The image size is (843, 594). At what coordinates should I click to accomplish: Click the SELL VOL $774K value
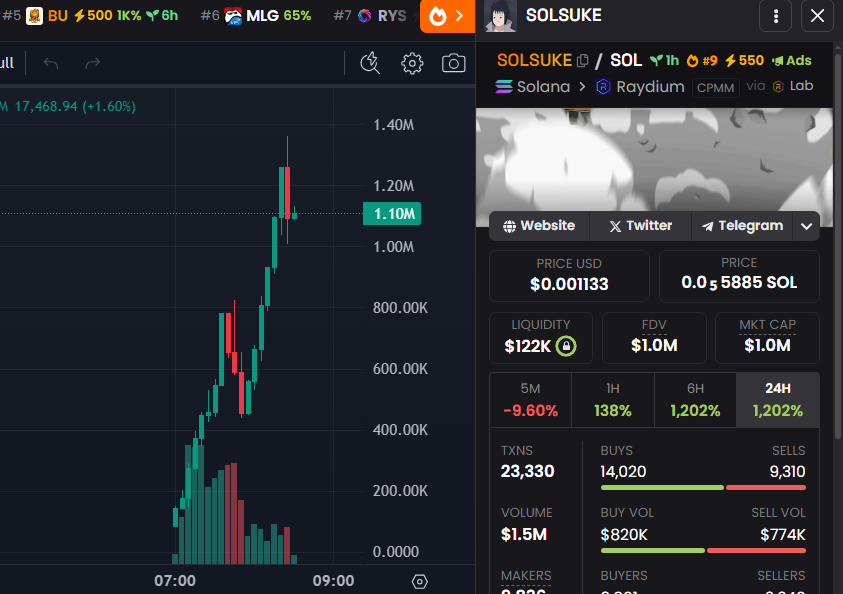pyautogui.click(x=783, y=535)
